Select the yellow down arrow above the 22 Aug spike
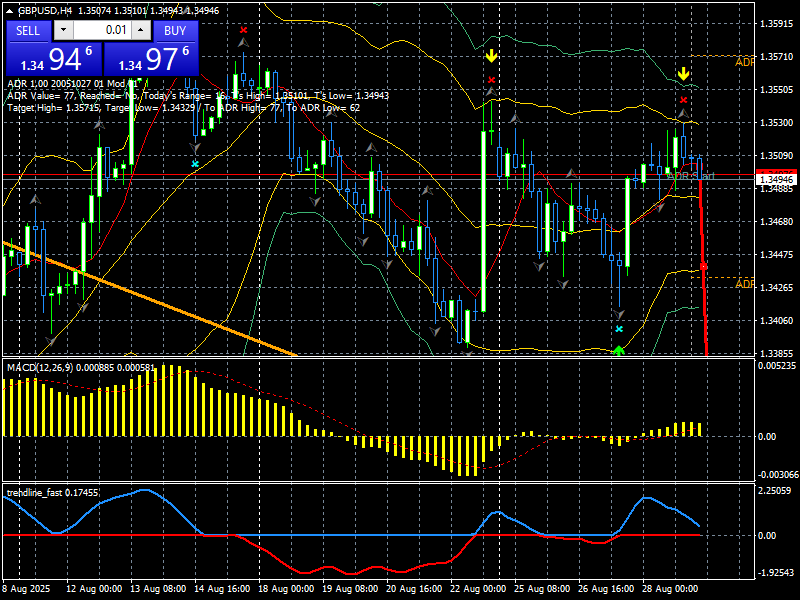Screen dimensions: 800x600 click(491, 56)
